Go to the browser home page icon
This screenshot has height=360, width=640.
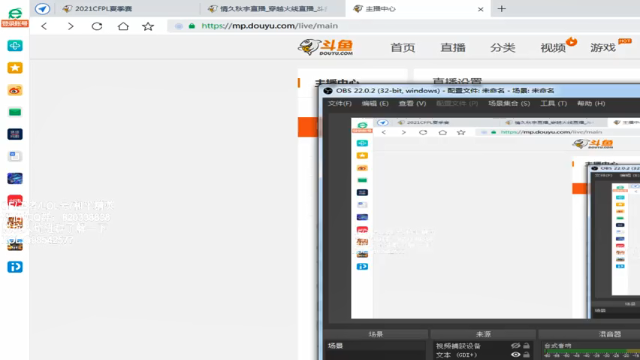click(x=123, y=26)
